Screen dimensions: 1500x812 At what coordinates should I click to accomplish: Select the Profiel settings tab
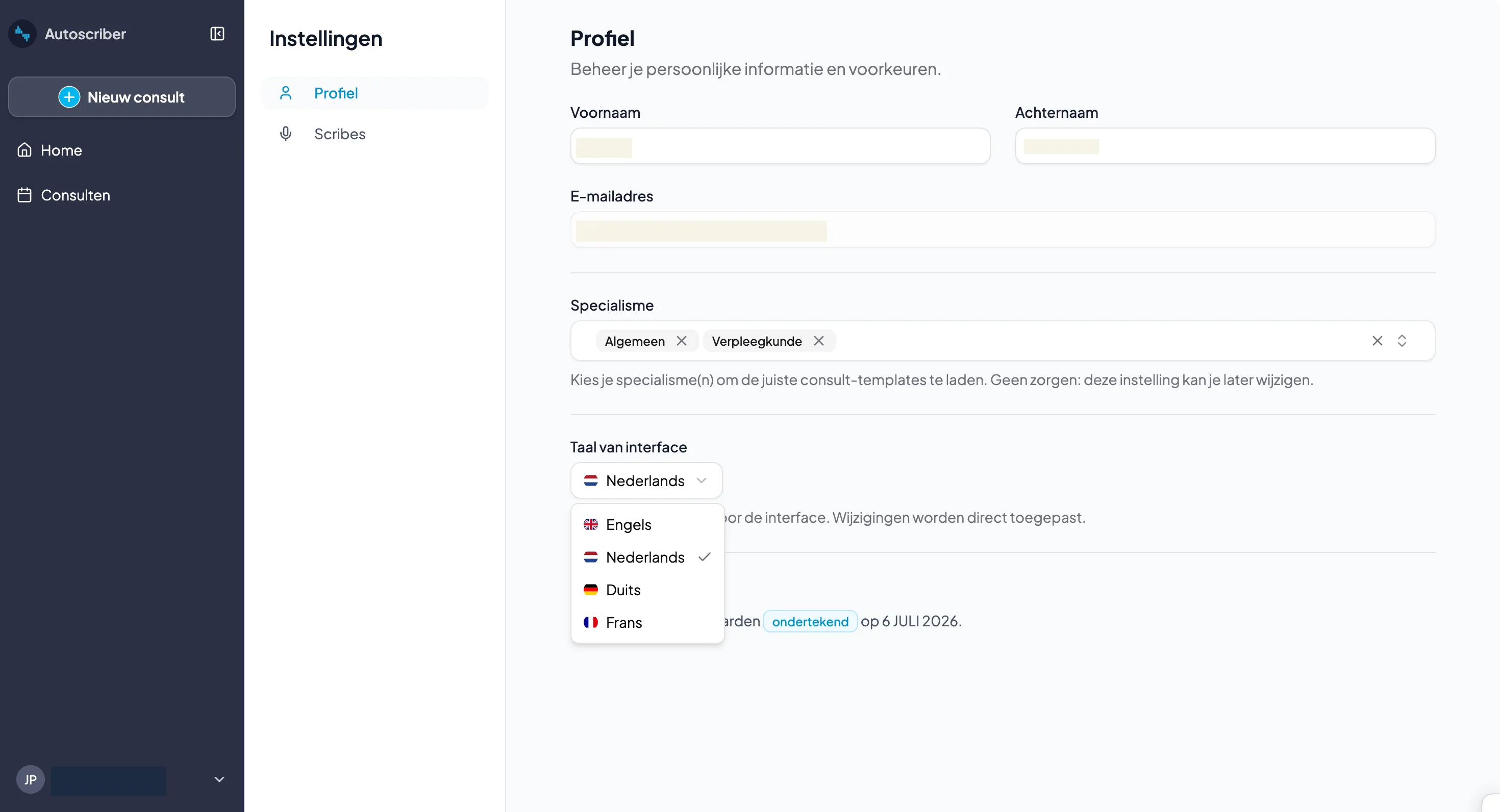coord(375,93)
